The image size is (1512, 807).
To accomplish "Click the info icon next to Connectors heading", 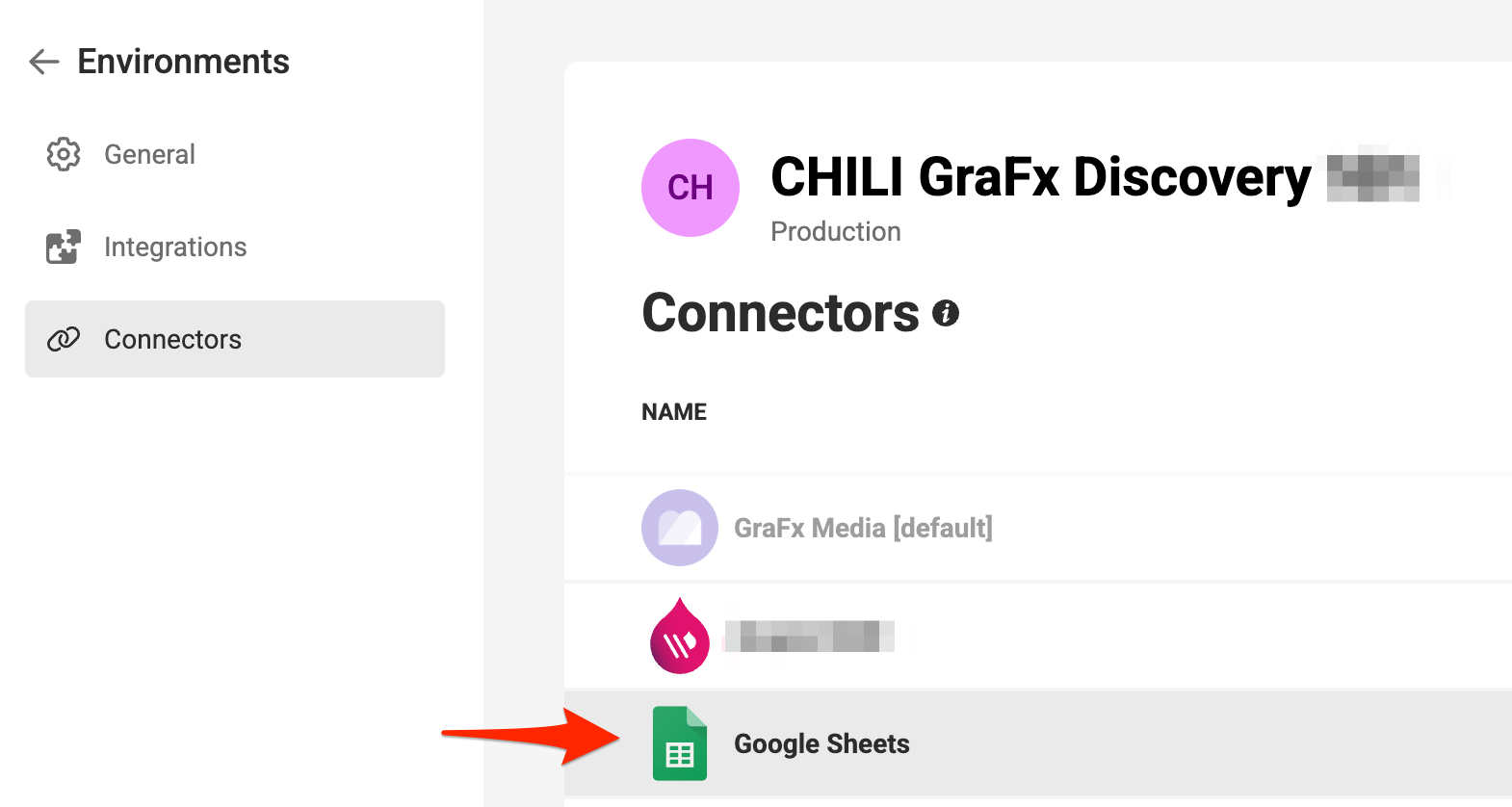I will pyautogui.click(x=946, y=313).
